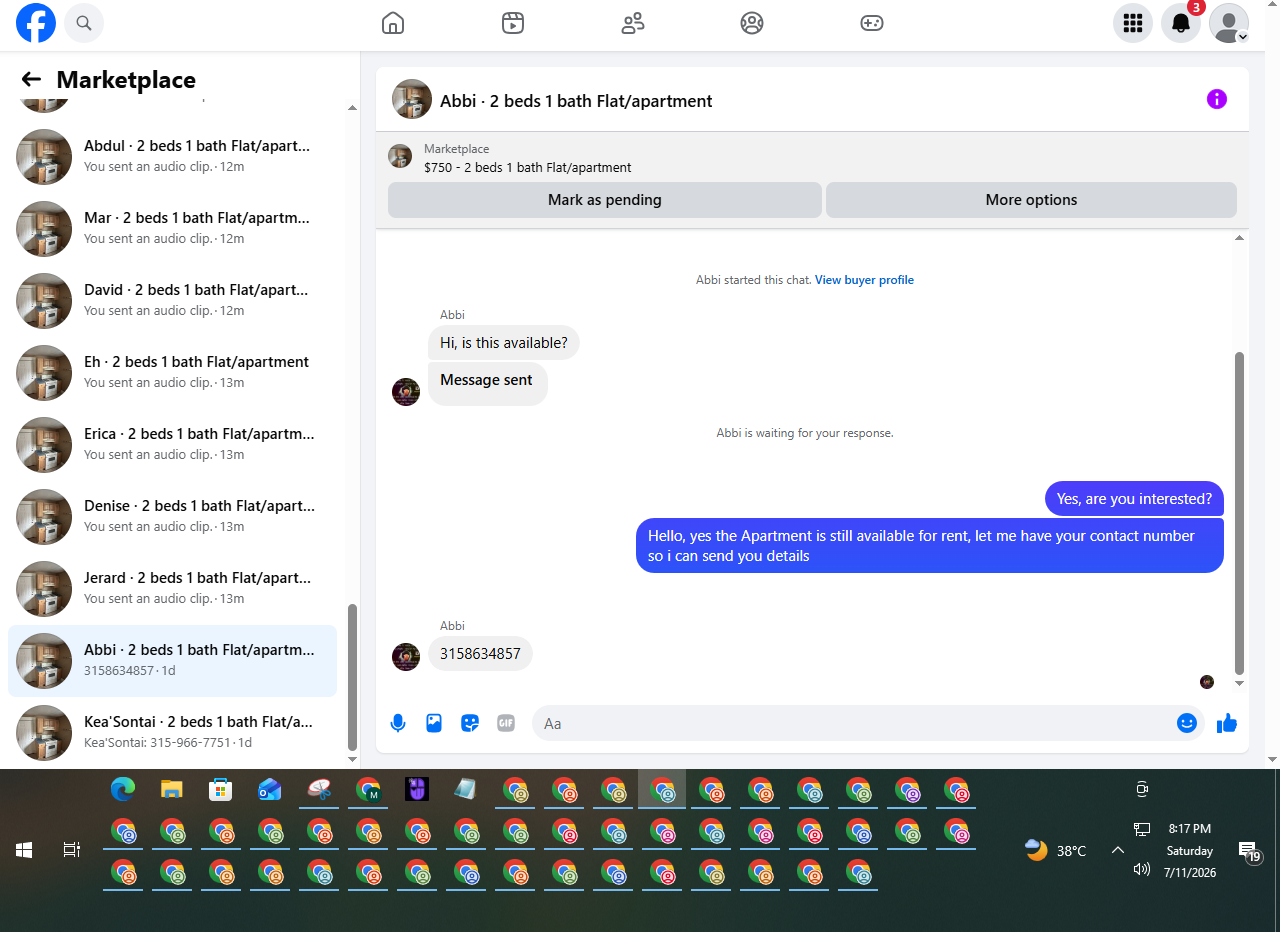The height and width of the screenshot is (932, 1280).
Task: Open the Facebook menu grid icon
Action: [x=1133, y=23]
